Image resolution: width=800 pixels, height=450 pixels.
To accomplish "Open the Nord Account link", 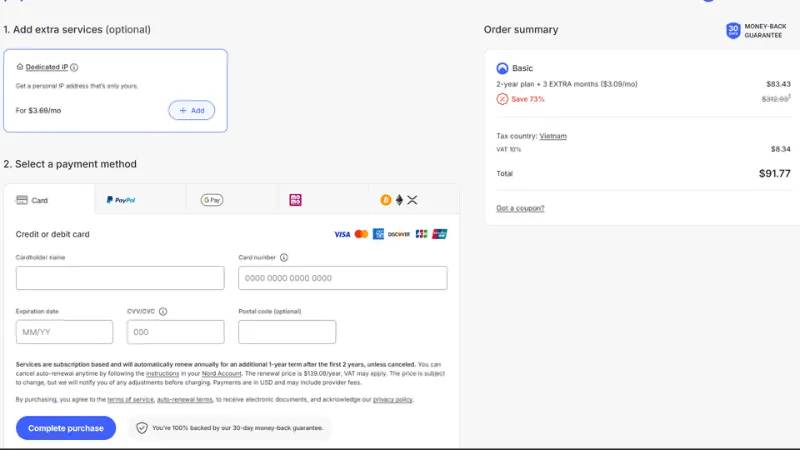I will 221,373.
